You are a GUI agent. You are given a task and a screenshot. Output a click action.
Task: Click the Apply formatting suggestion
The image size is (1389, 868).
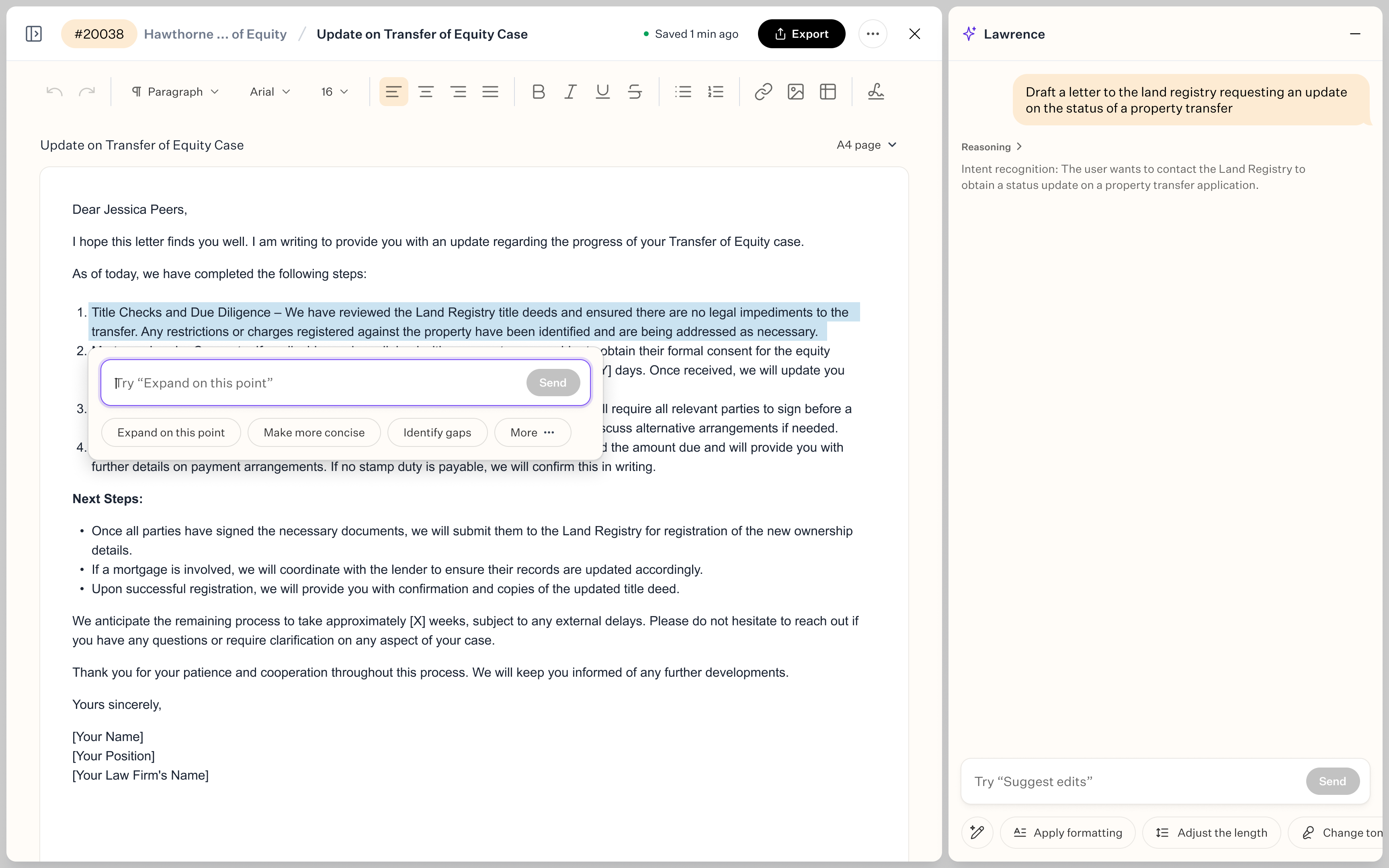pos(1067,832)
